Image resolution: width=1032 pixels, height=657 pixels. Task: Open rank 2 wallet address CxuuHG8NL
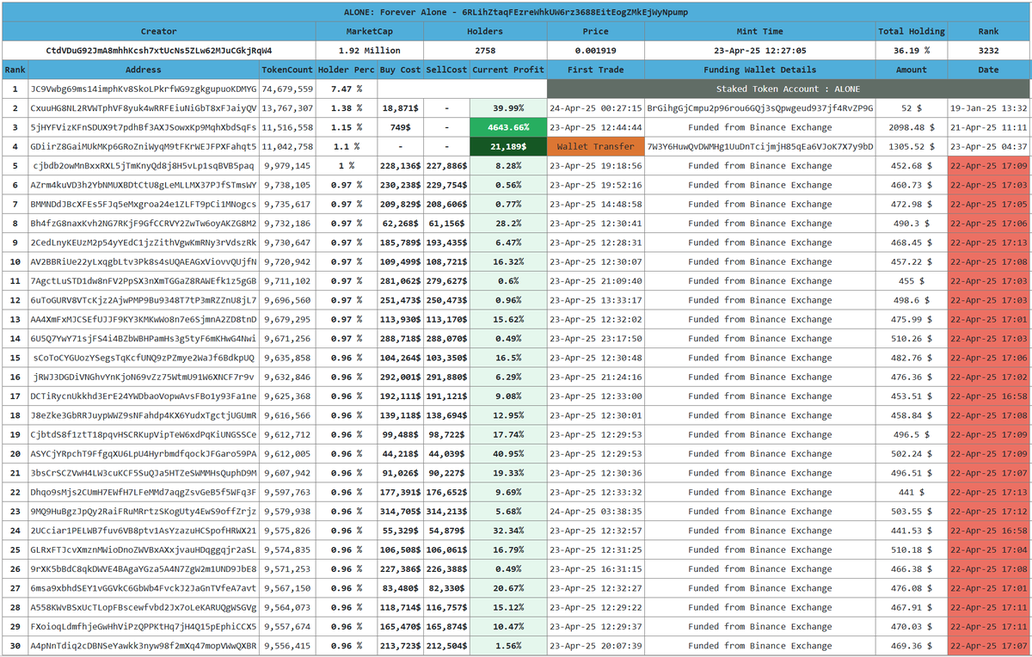[x=143, y=108]
